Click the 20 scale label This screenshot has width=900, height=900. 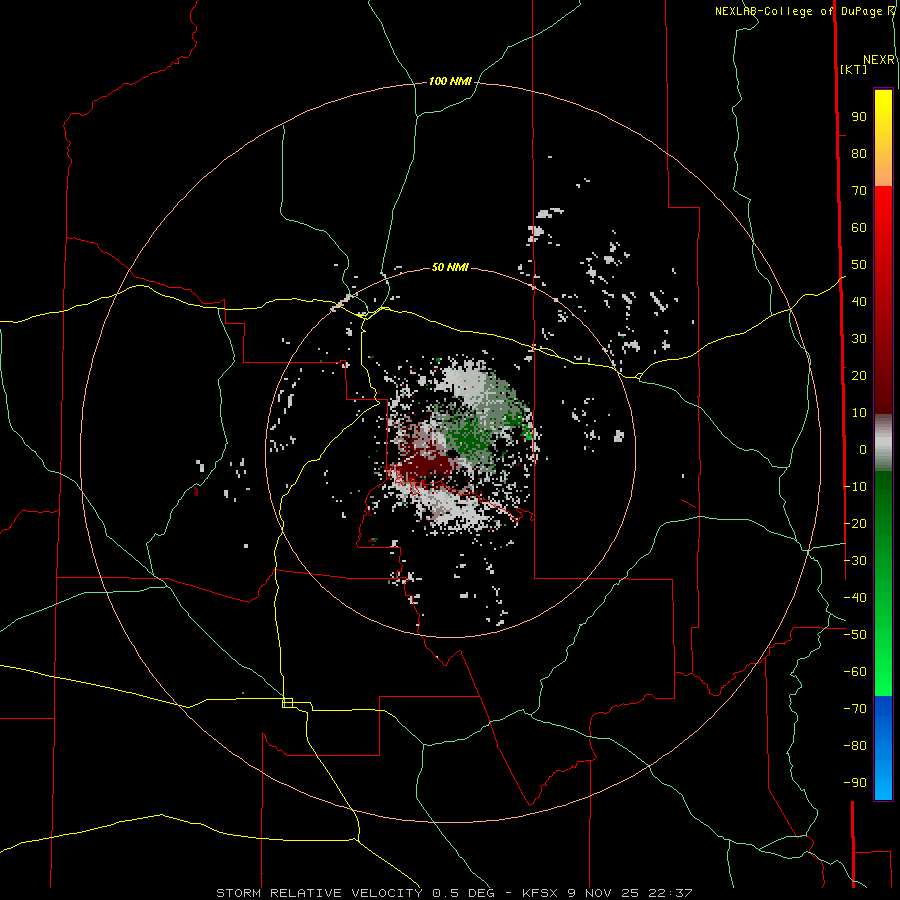859,376
